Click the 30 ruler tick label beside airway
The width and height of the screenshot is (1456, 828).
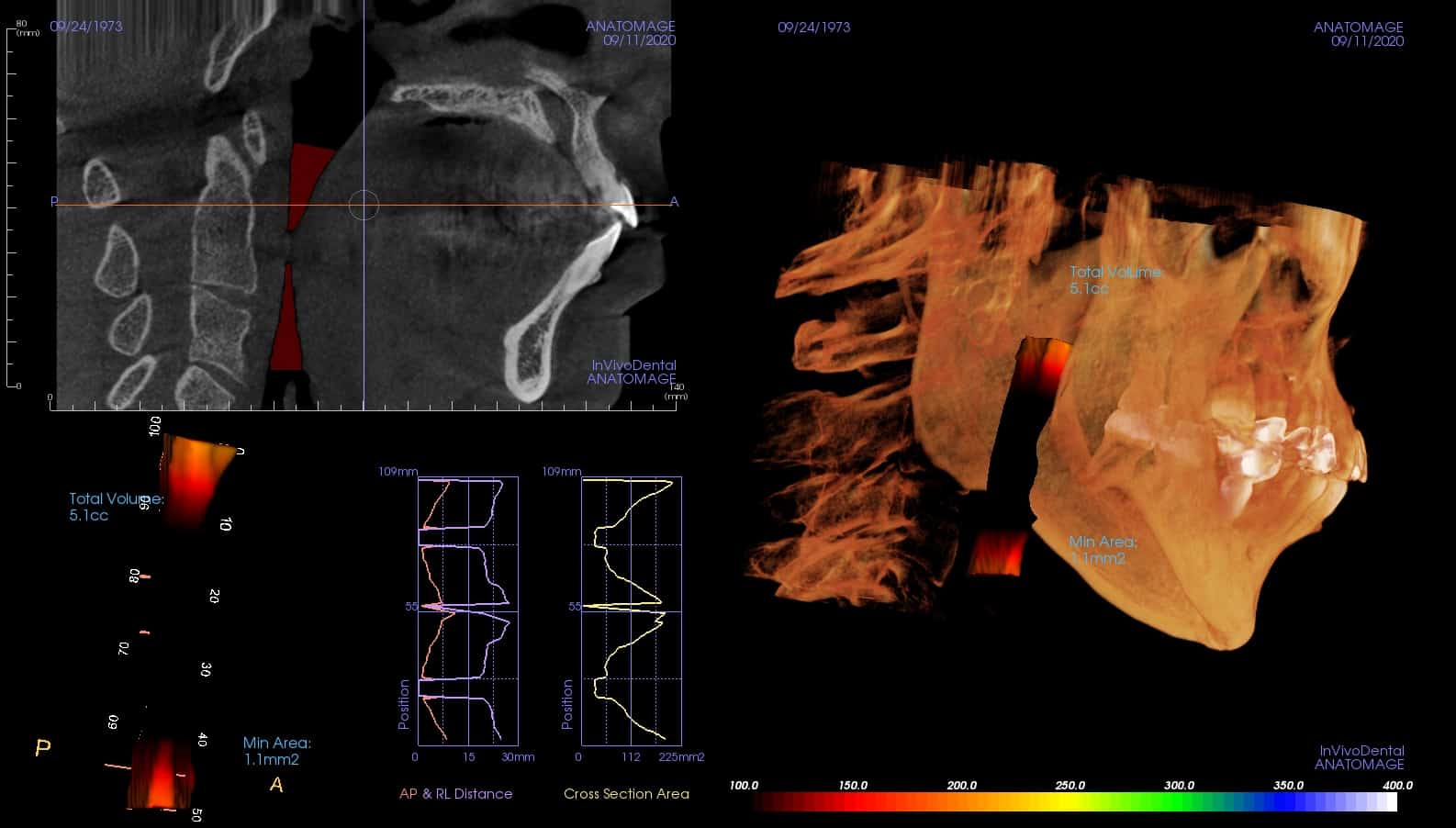pos(206,669)
